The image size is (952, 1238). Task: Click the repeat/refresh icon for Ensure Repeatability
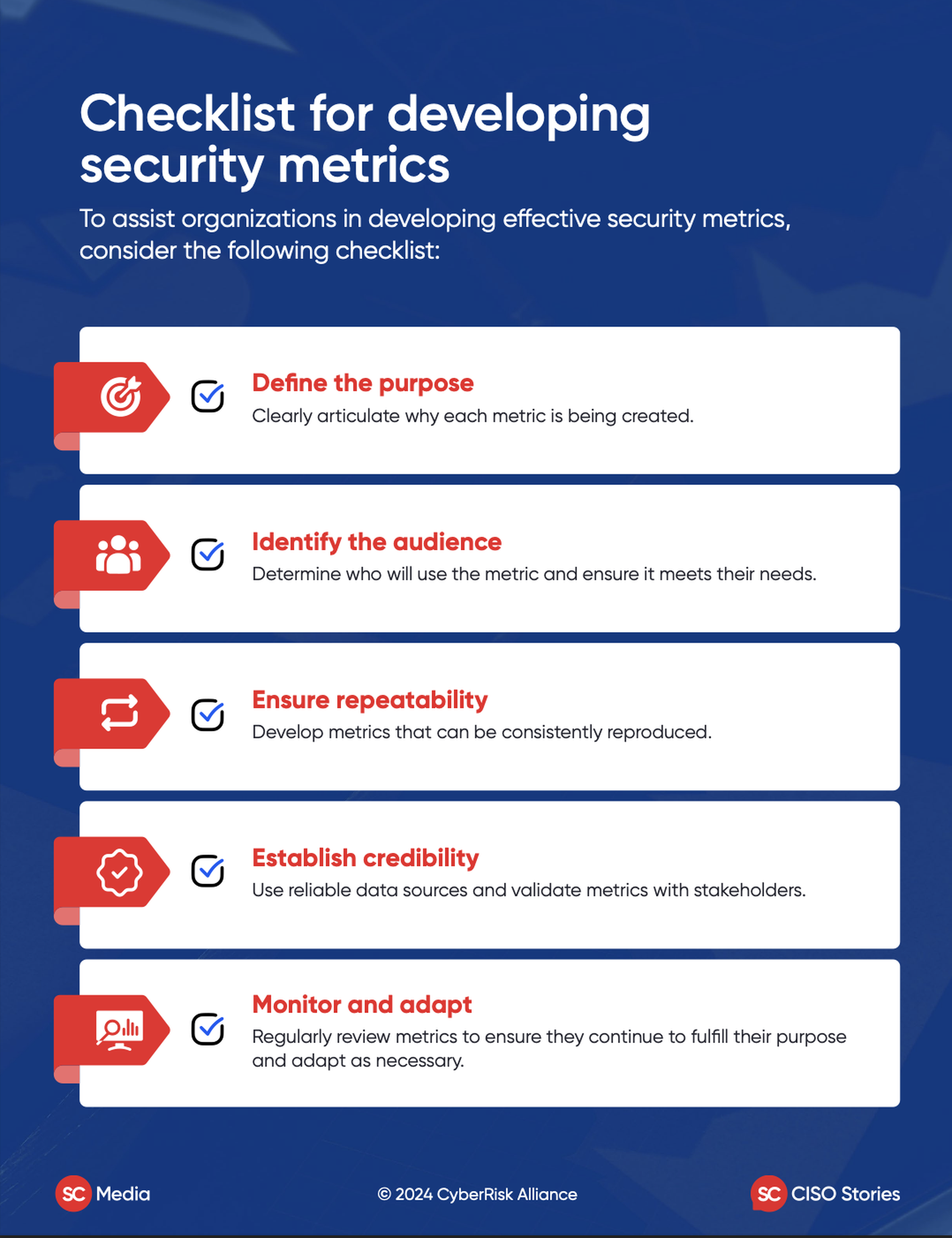click(112, 699)
